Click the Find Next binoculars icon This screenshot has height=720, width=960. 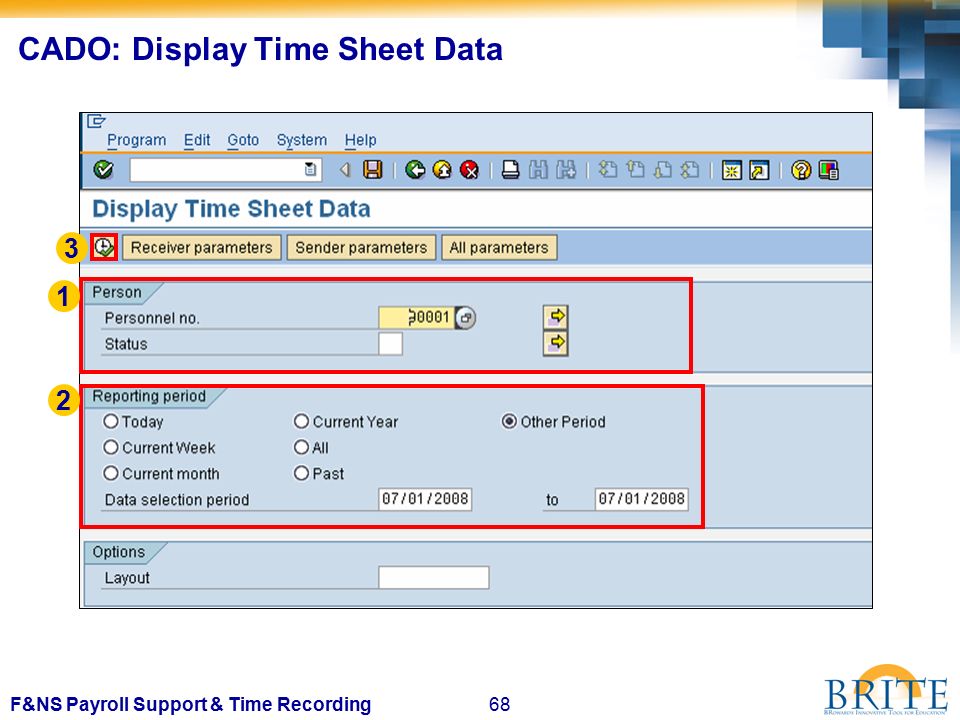tap(566, 170)
